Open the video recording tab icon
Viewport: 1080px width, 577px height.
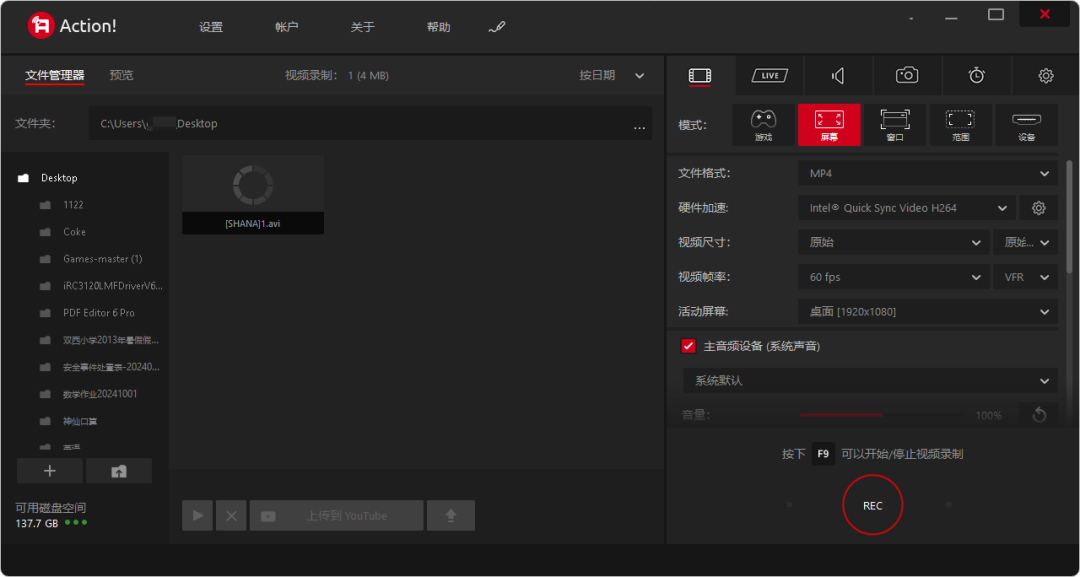click(x=700, y=76)
